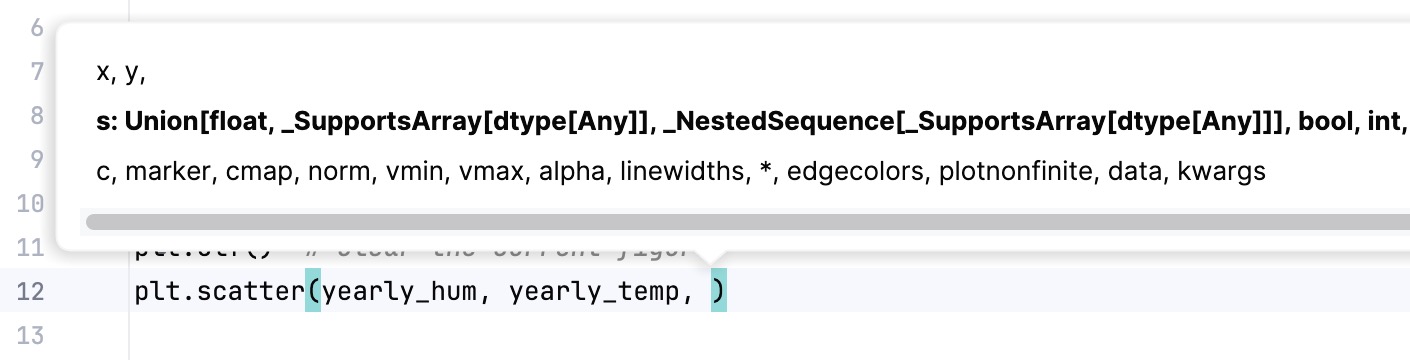The width and height of the screenshot is (1410, 360).
Task: Click line number 6 in the gutter
Action: [36, 28]
